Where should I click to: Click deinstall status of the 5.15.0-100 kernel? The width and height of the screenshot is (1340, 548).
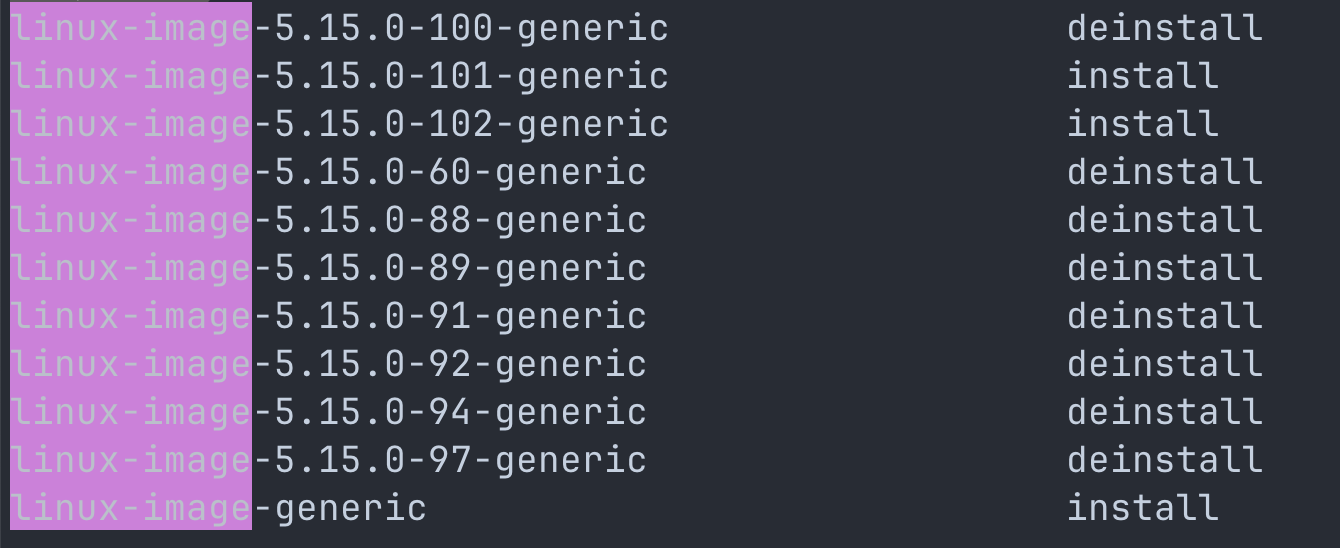1165,28
